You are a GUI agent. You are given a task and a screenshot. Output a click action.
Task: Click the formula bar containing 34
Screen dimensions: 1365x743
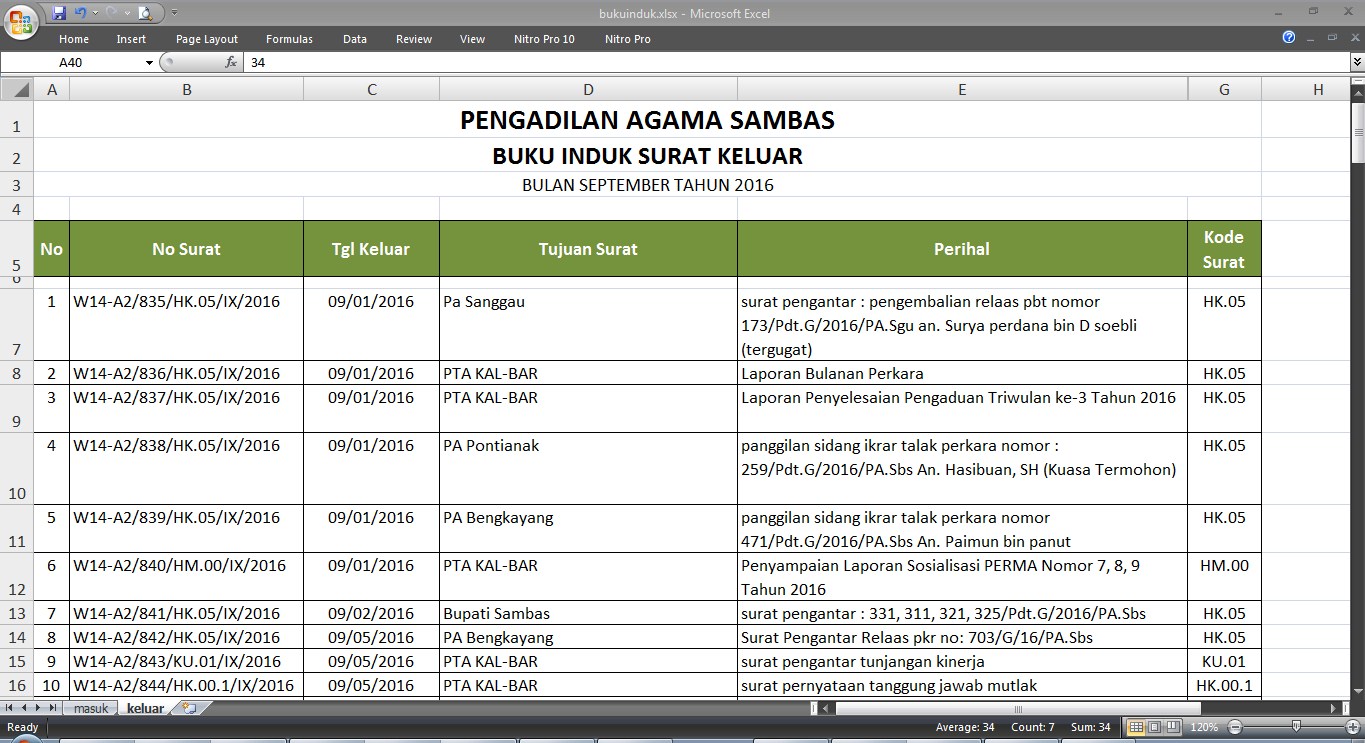[x=797, y=62]
